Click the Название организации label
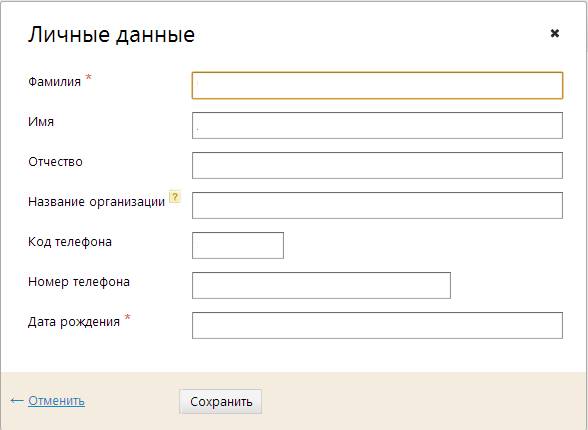Image resolution: width=588 pixels, height=430 pixels. (x=96, y=202)
